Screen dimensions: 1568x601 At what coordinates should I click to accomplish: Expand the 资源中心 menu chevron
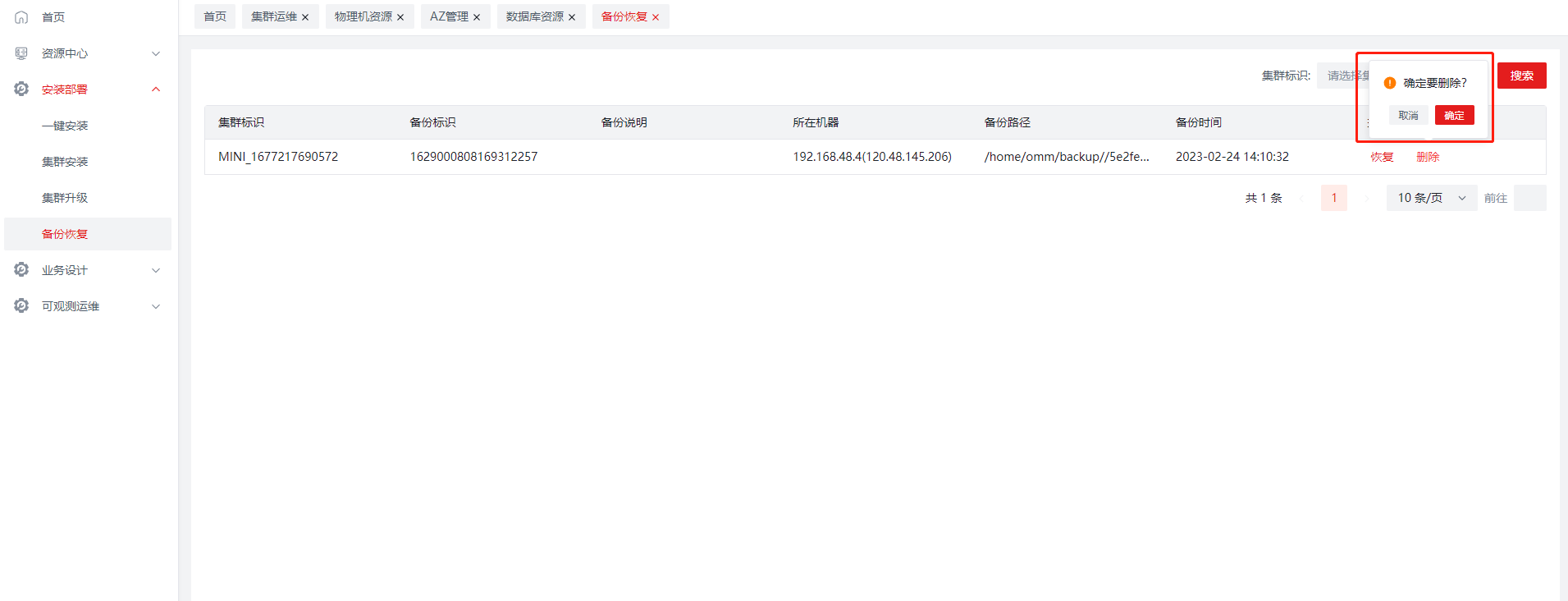(x=156, y=53)
